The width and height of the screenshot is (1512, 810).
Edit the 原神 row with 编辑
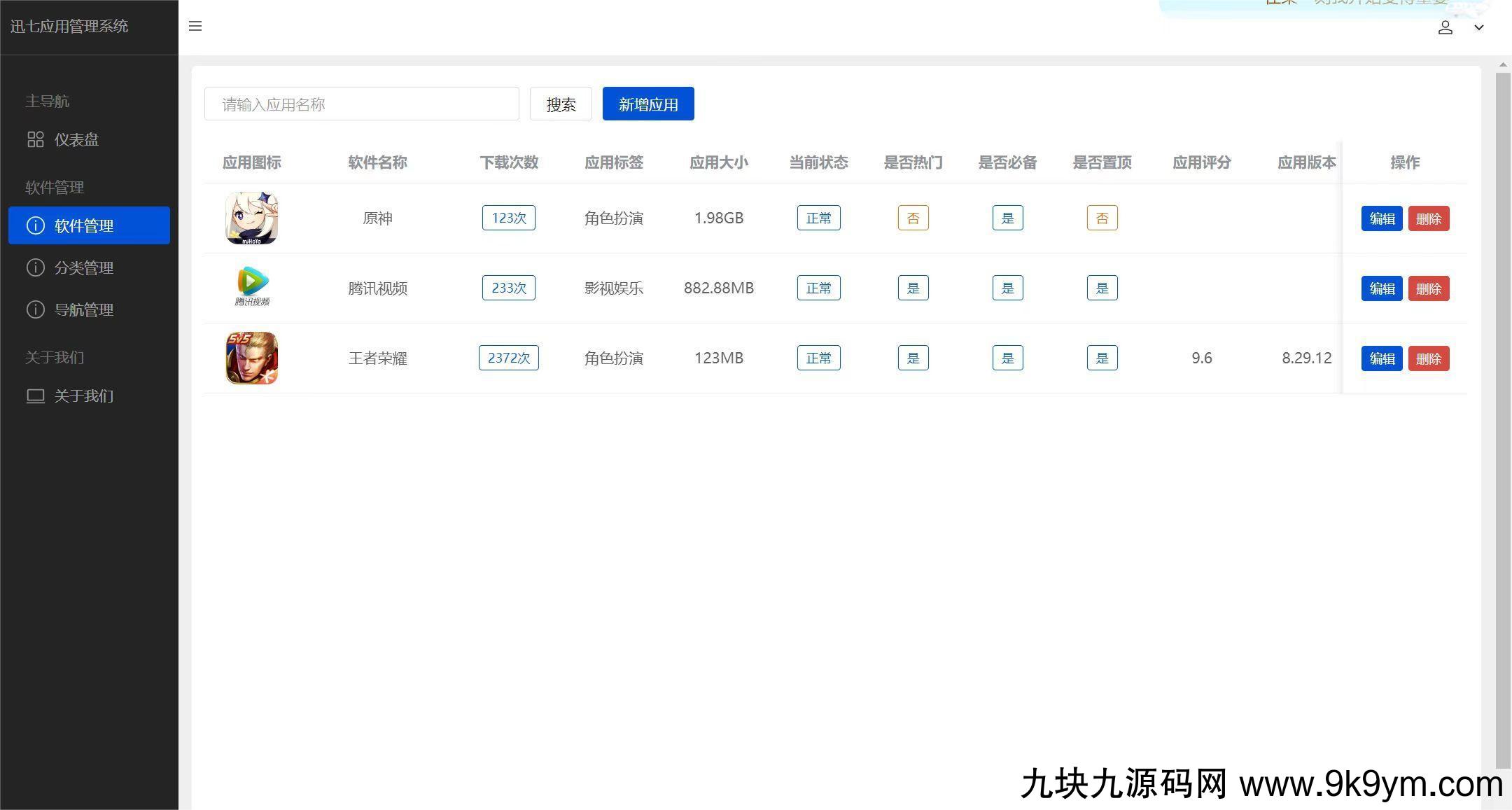click(1381, 218)
